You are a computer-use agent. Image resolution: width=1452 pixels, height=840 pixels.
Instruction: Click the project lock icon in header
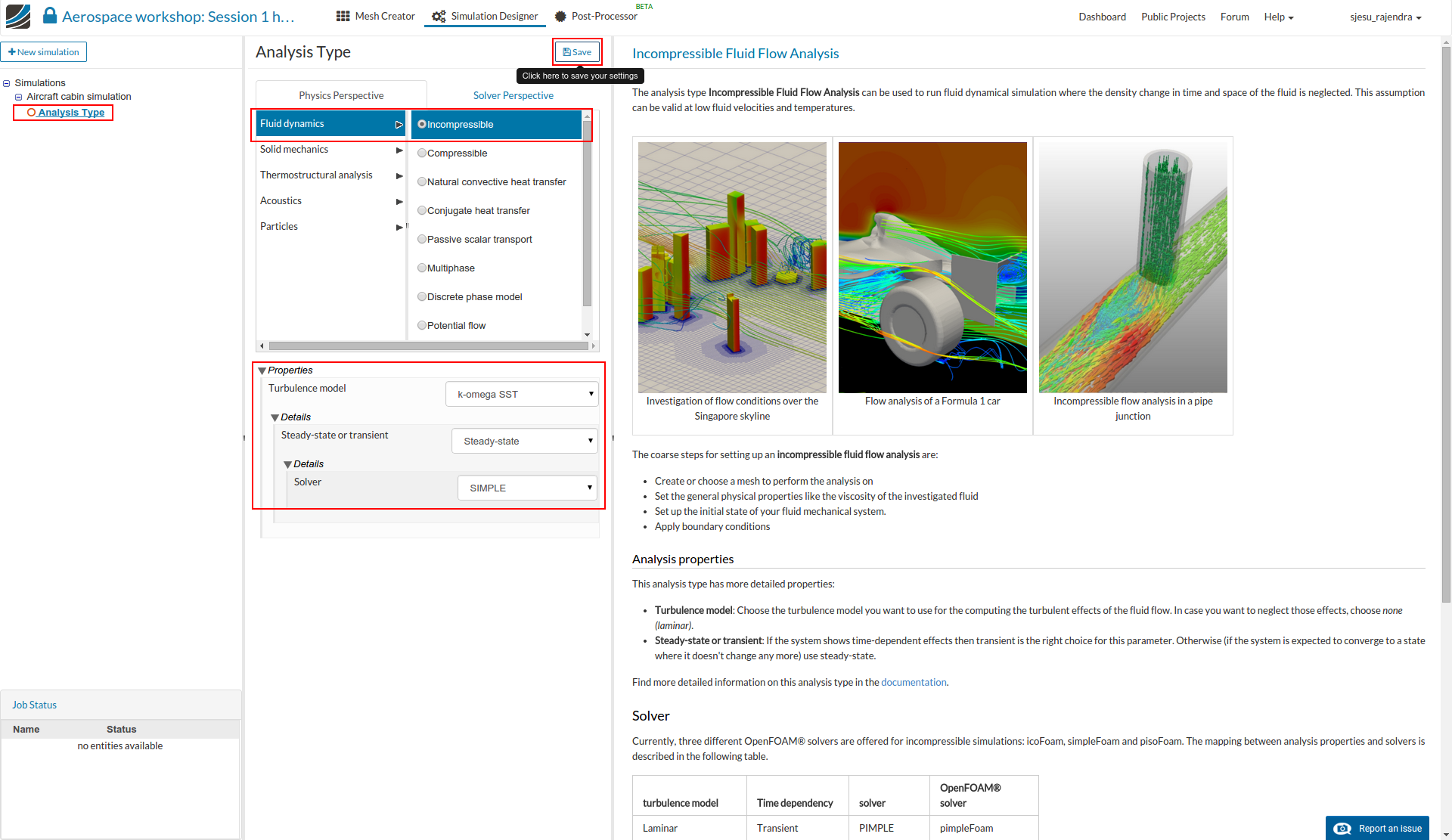(50, 15)
